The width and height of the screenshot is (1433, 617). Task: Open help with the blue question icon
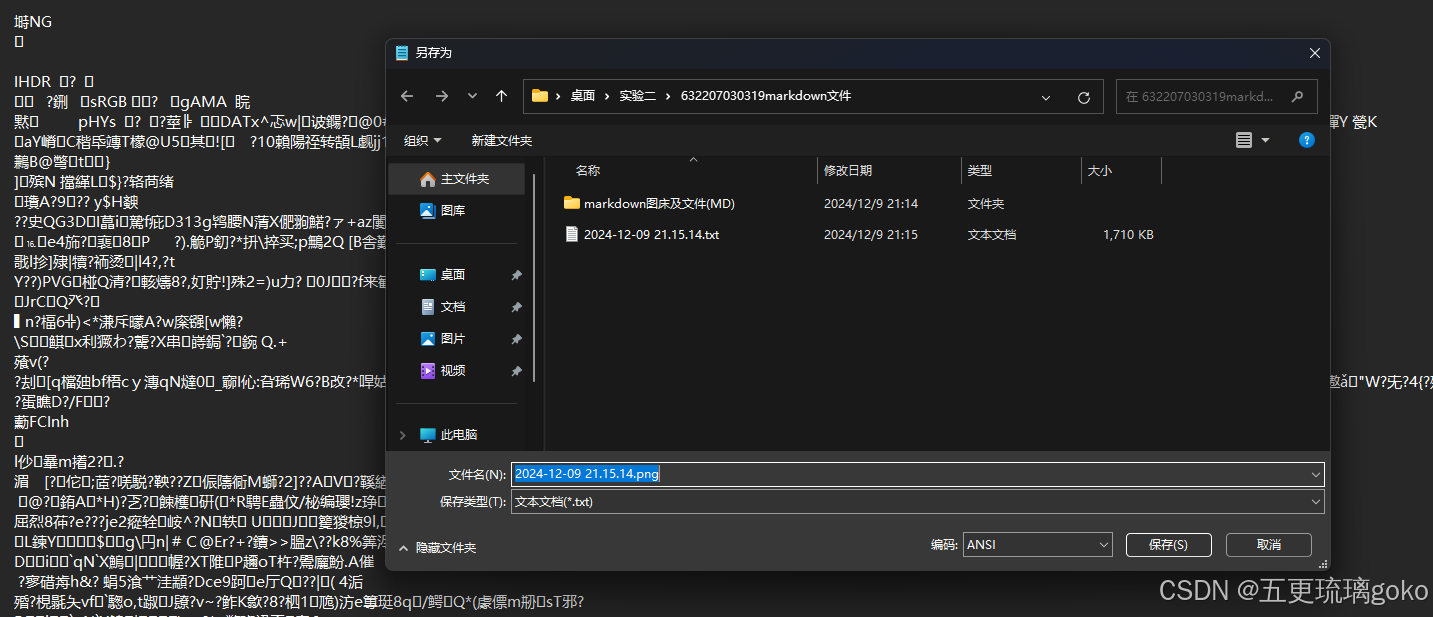click(1306, 141)
